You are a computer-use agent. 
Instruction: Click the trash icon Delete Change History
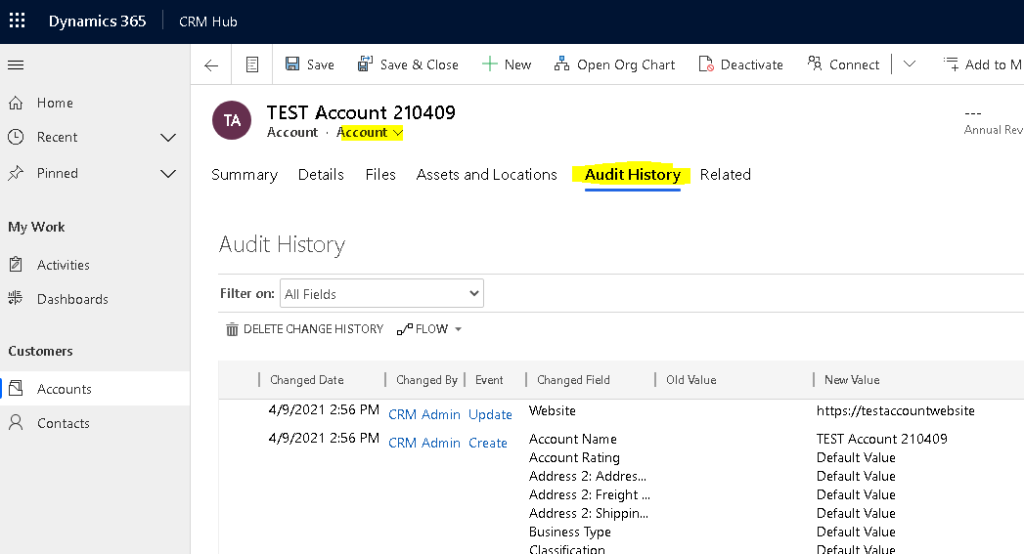(x=232, y=329)
